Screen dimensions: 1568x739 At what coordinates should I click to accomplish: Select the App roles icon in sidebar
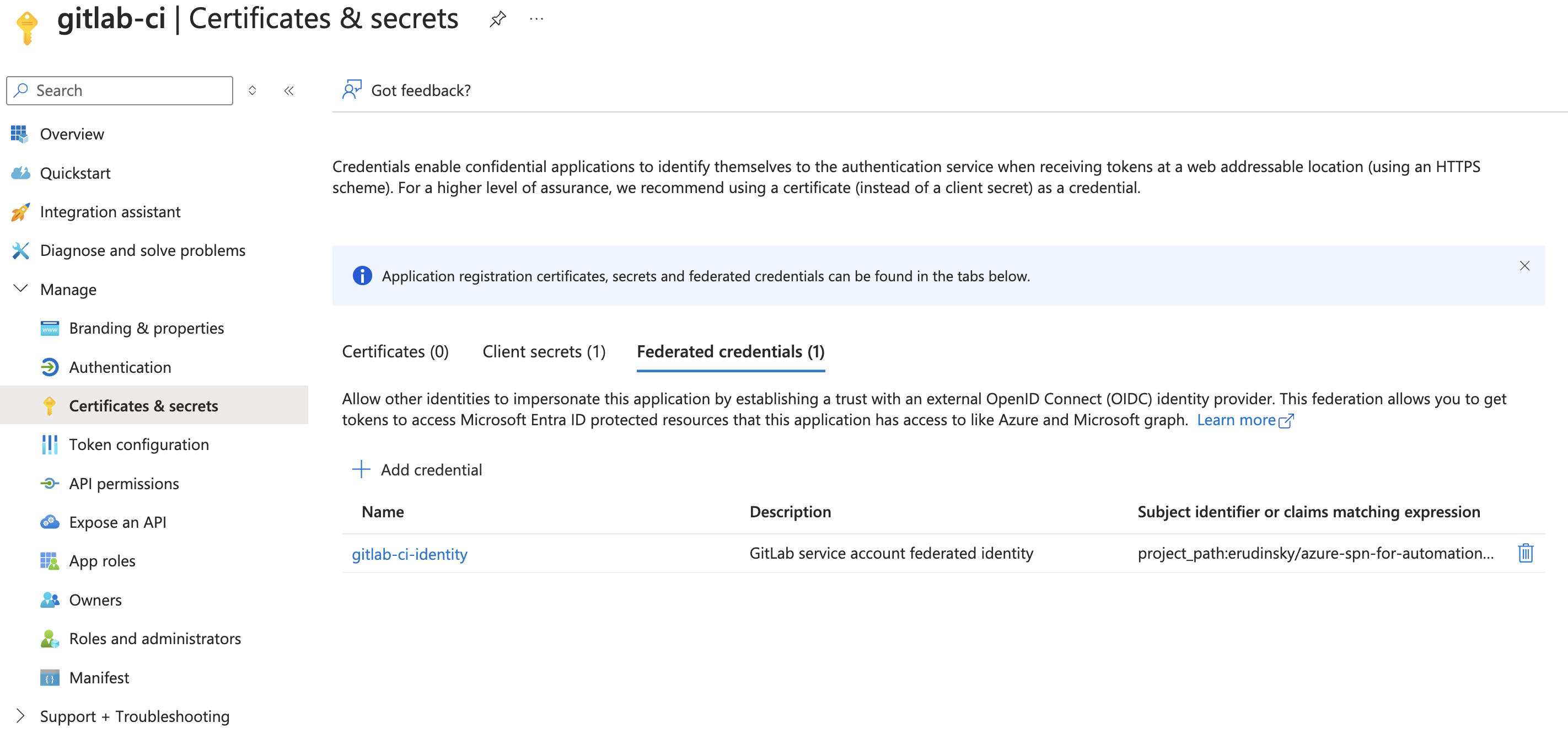coord(49,561)
